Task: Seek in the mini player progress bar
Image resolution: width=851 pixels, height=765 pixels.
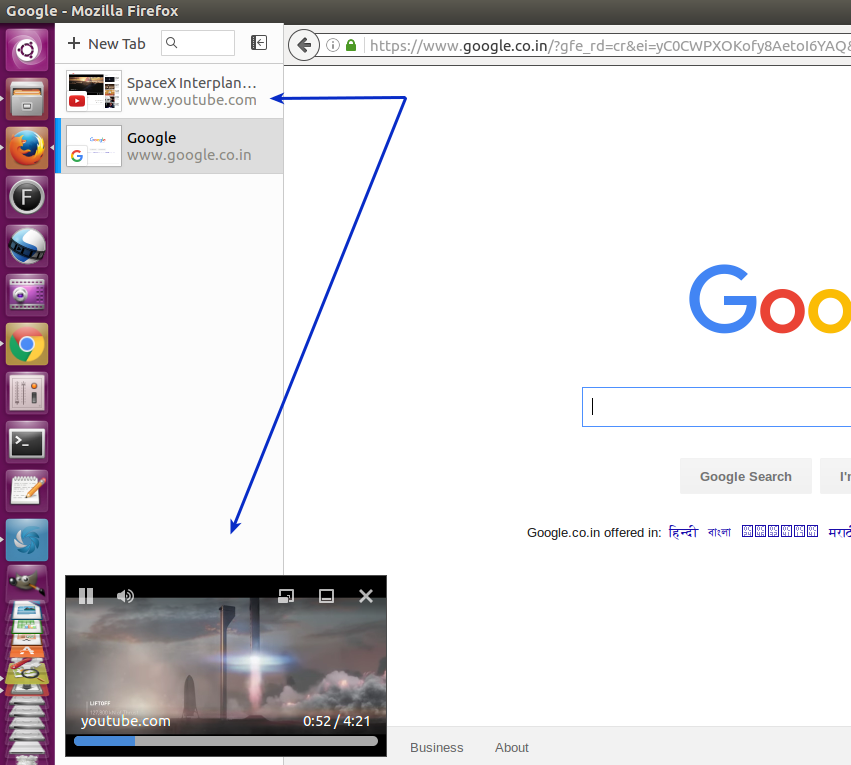Action: tap(226, 741)
